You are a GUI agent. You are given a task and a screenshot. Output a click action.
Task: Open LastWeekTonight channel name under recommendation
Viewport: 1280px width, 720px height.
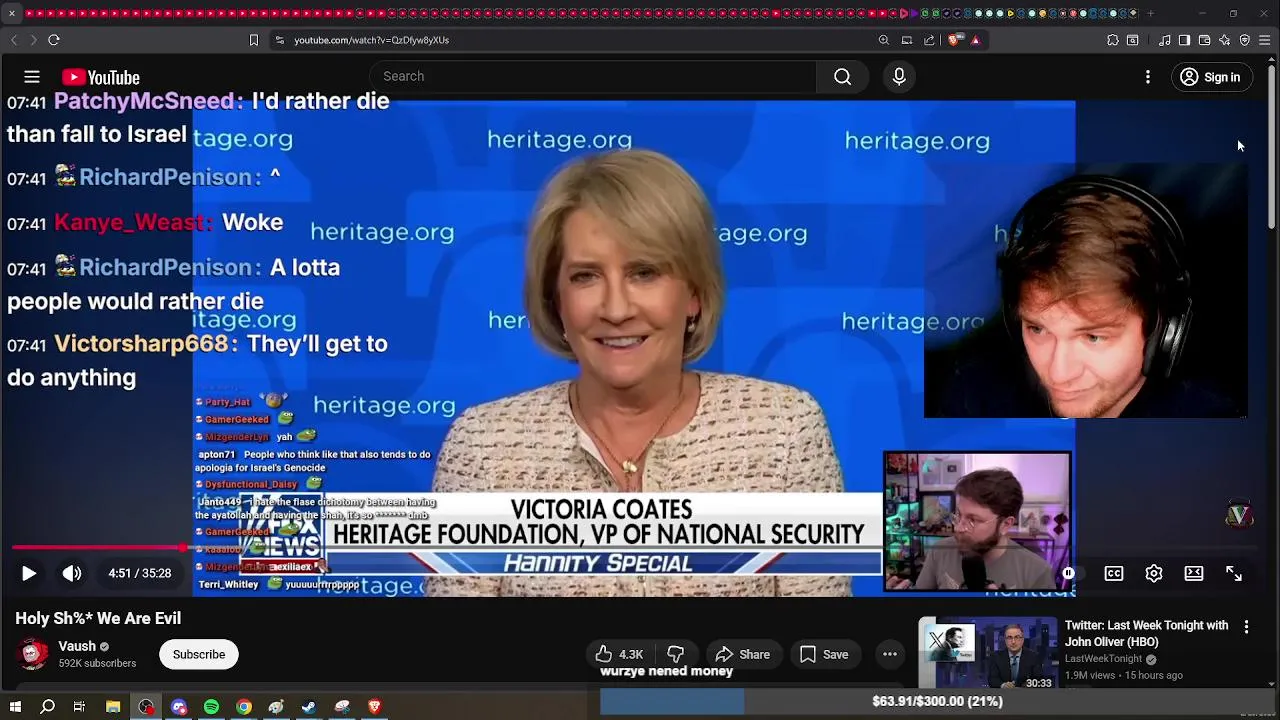pyautogui.click(x=1103, y=659)
